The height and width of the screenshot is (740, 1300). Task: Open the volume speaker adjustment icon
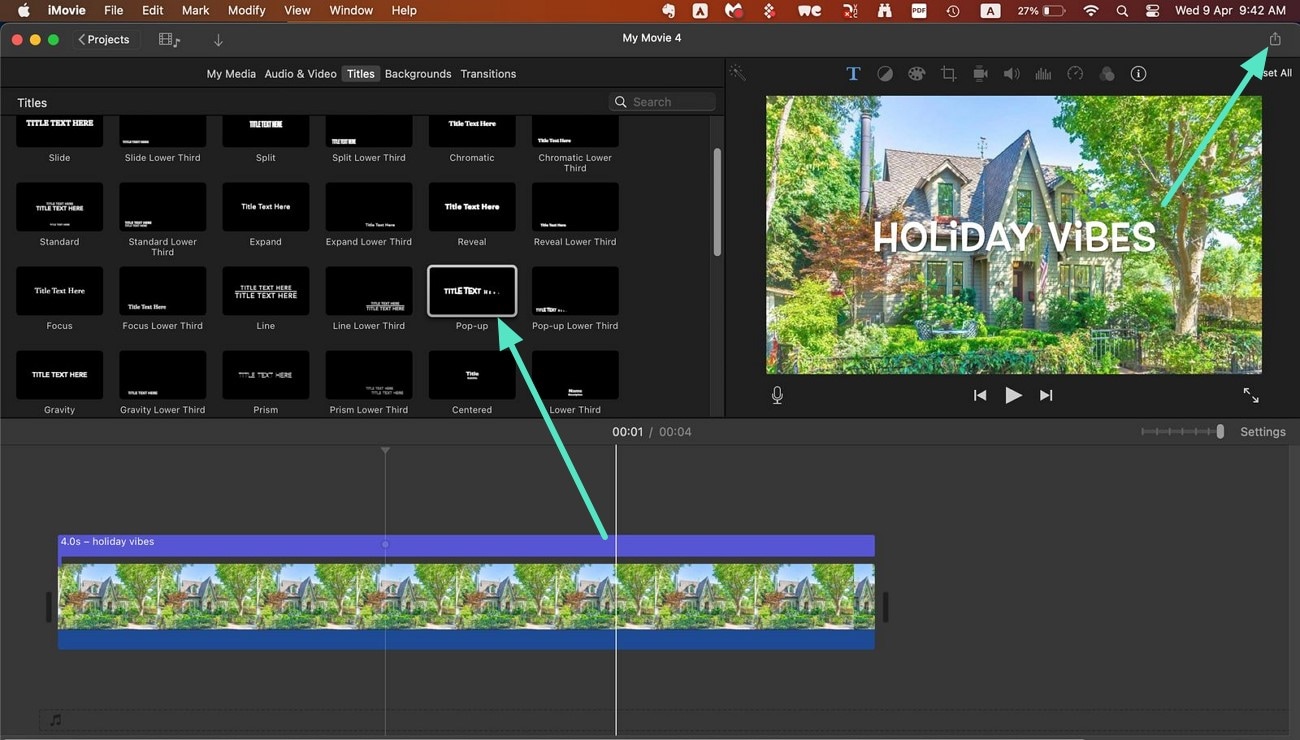coord(1011,74)
